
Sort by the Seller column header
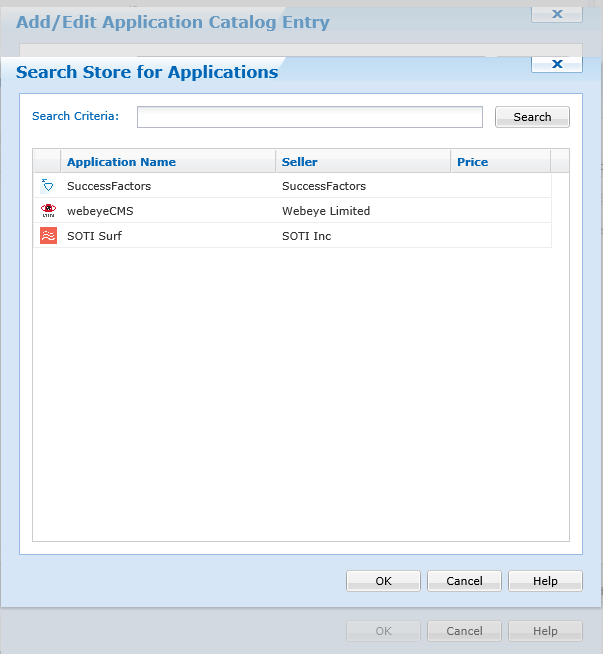point(300,162)
